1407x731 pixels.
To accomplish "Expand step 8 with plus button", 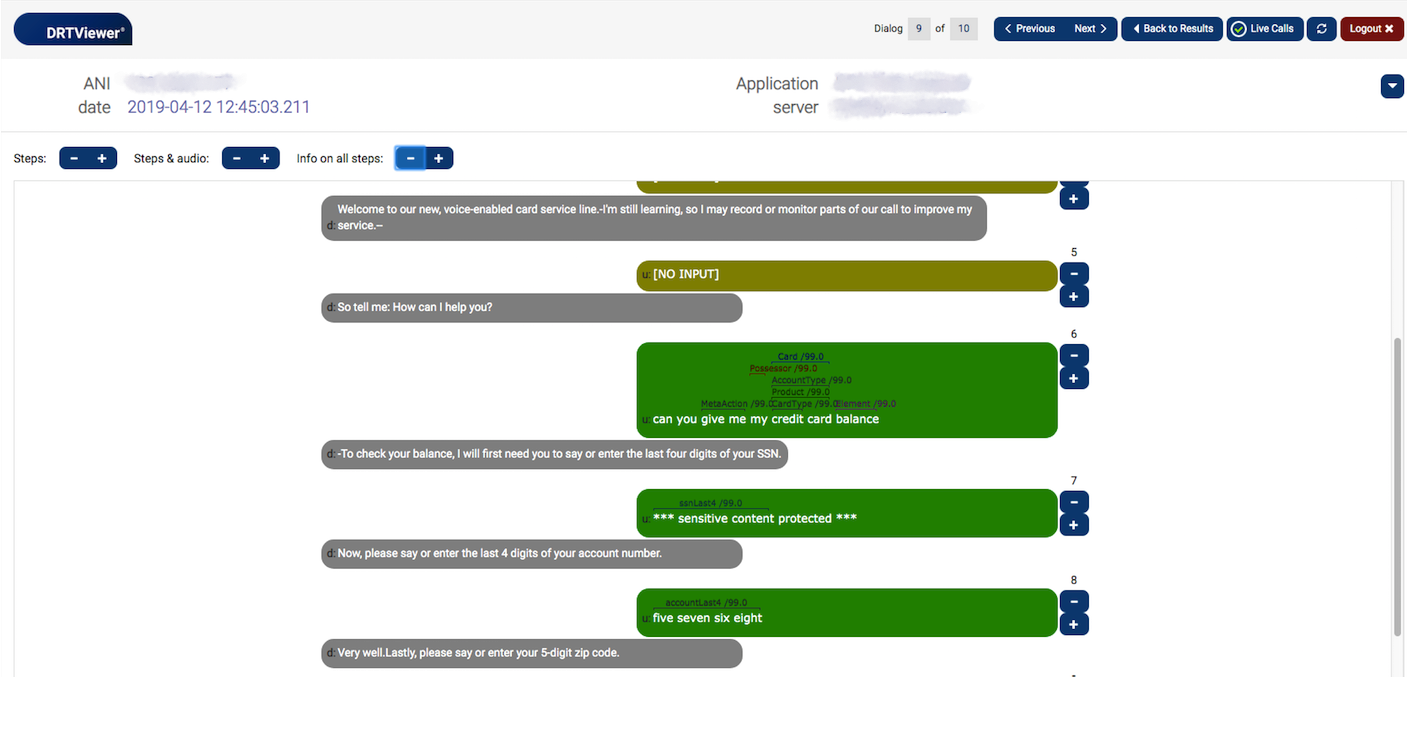I will coord(1074,625).
